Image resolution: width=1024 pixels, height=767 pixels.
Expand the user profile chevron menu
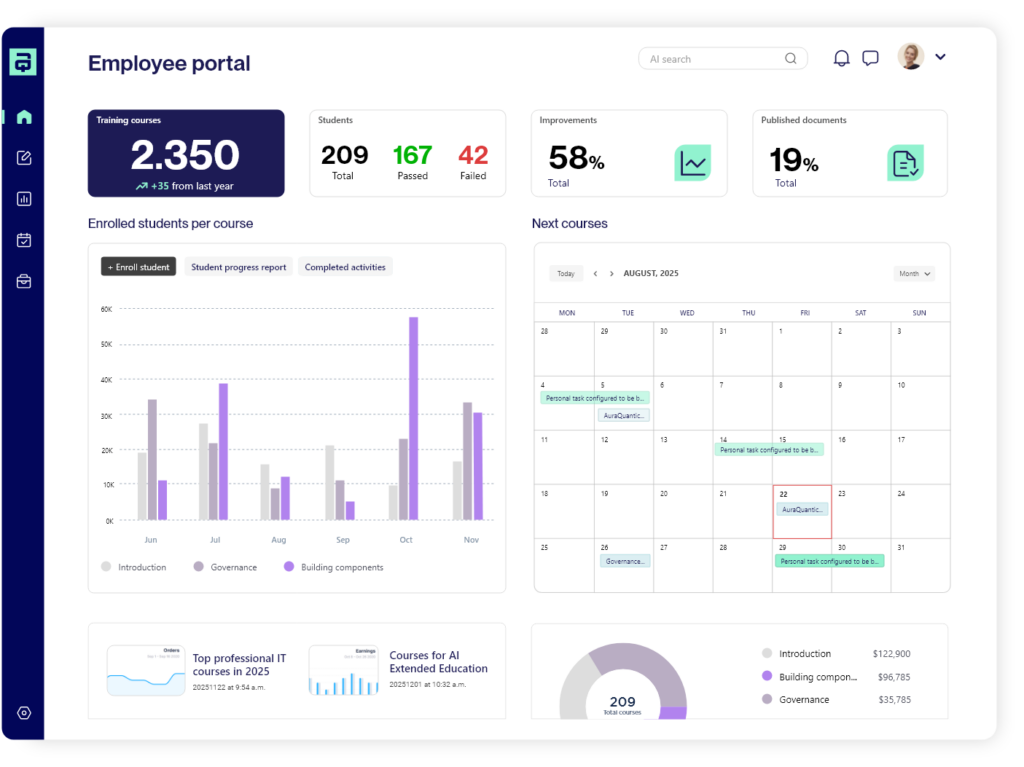[x=939, y=57]
